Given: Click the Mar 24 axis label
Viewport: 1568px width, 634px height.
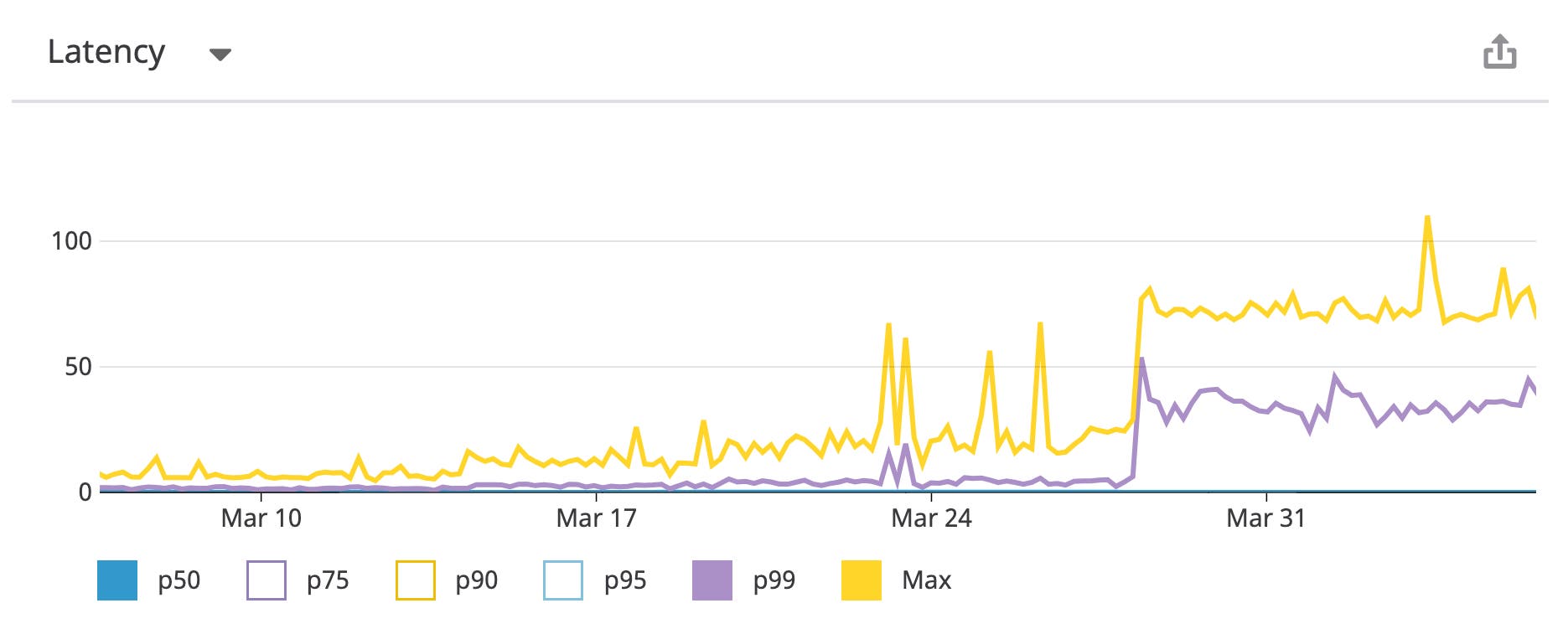Looking at the screenshot, I should coord(934,518).
